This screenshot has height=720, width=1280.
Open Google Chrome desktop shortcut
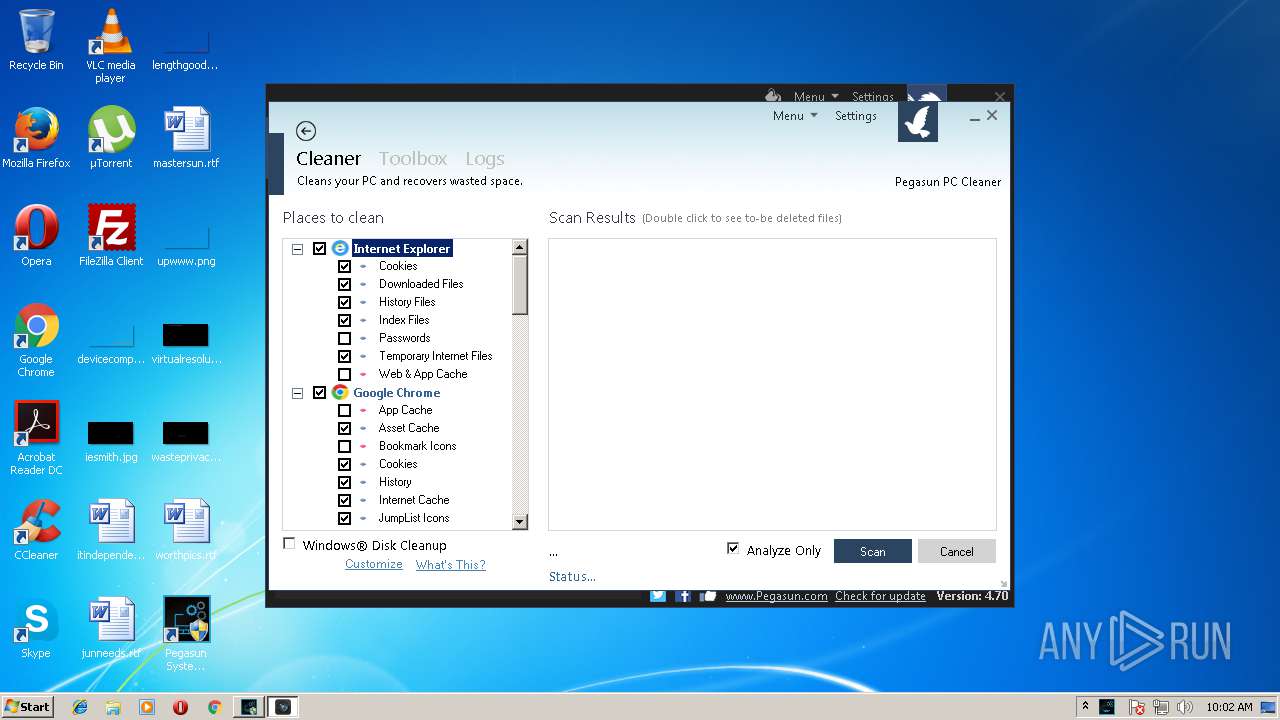pyautogui.click(x=36, y=340)
